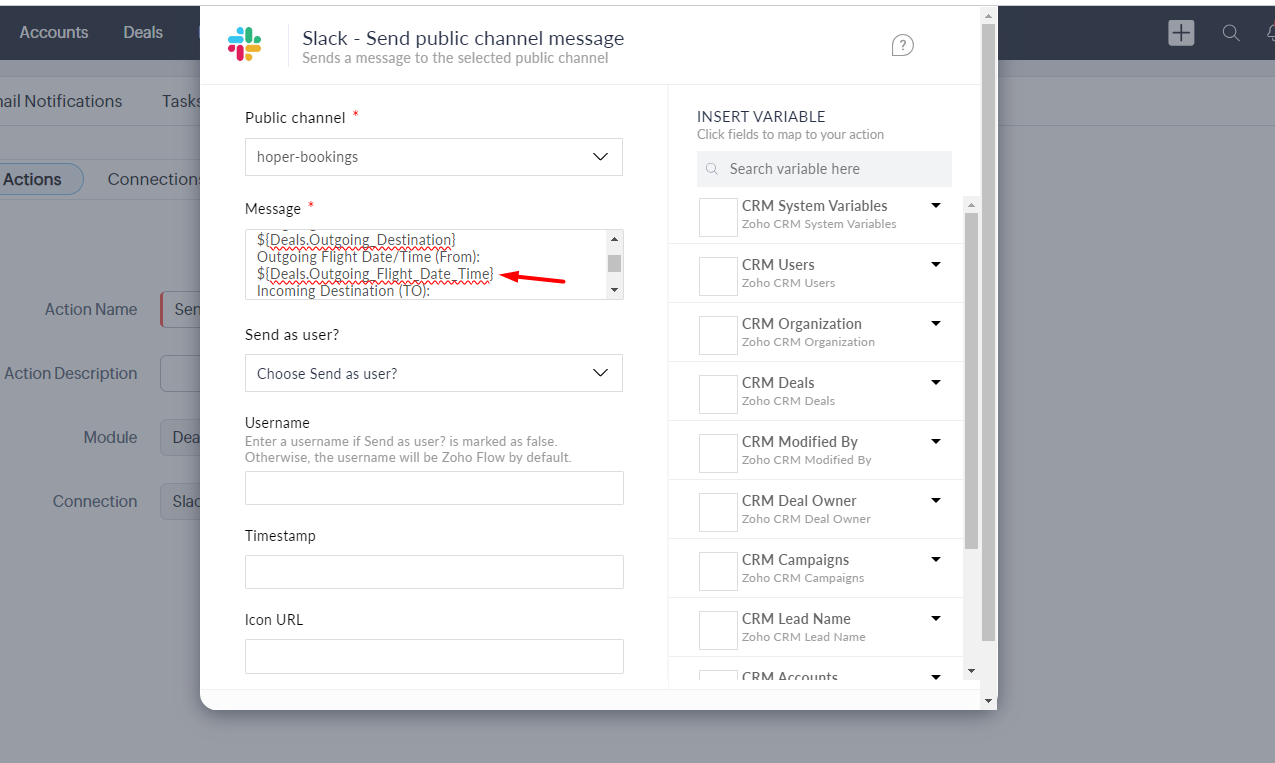Click the dialog's outer scroll down arrow
Viewport: 1275px width, 763px height.
click(988, 701)
